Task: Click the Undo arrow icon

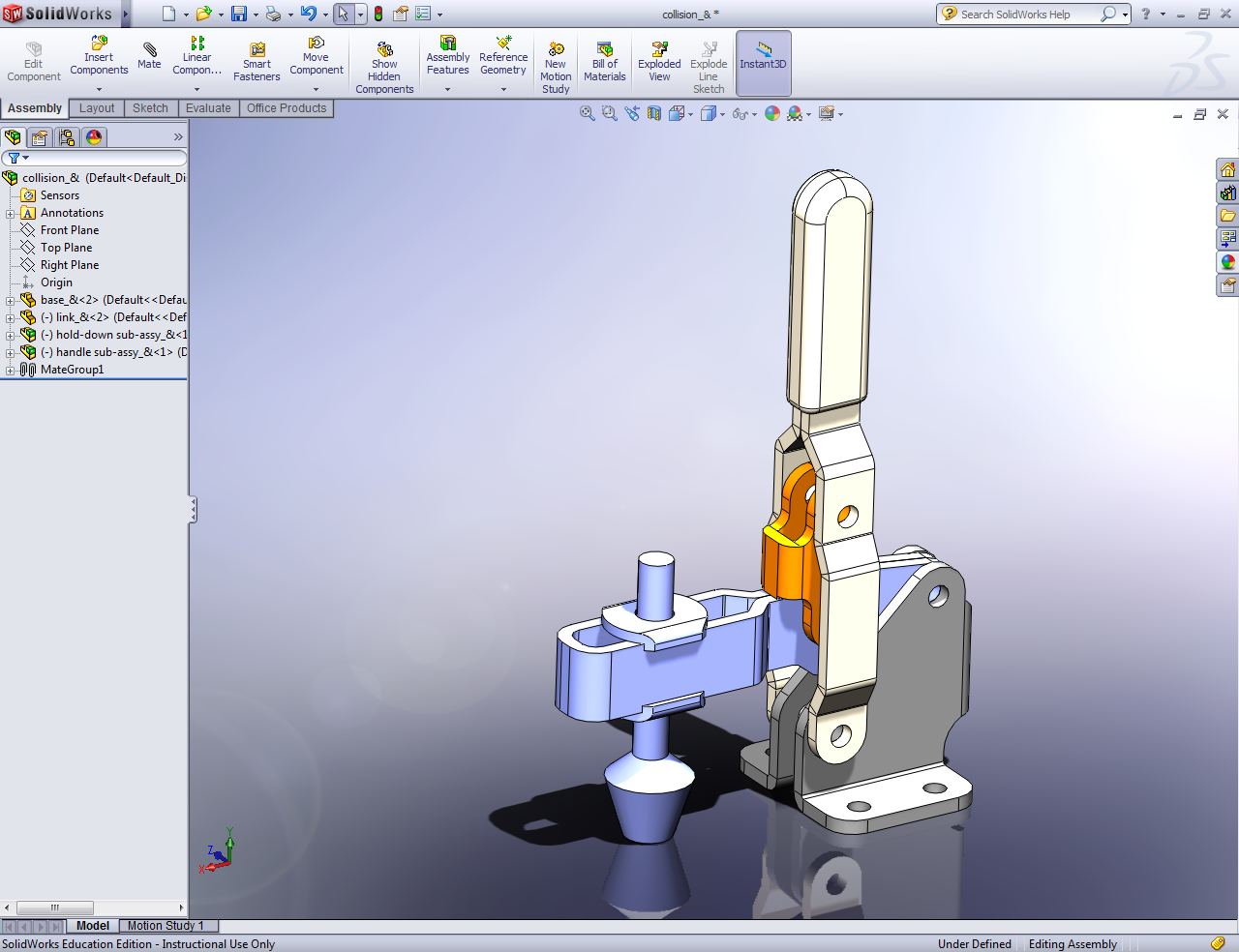Action: tap(309, 14)
